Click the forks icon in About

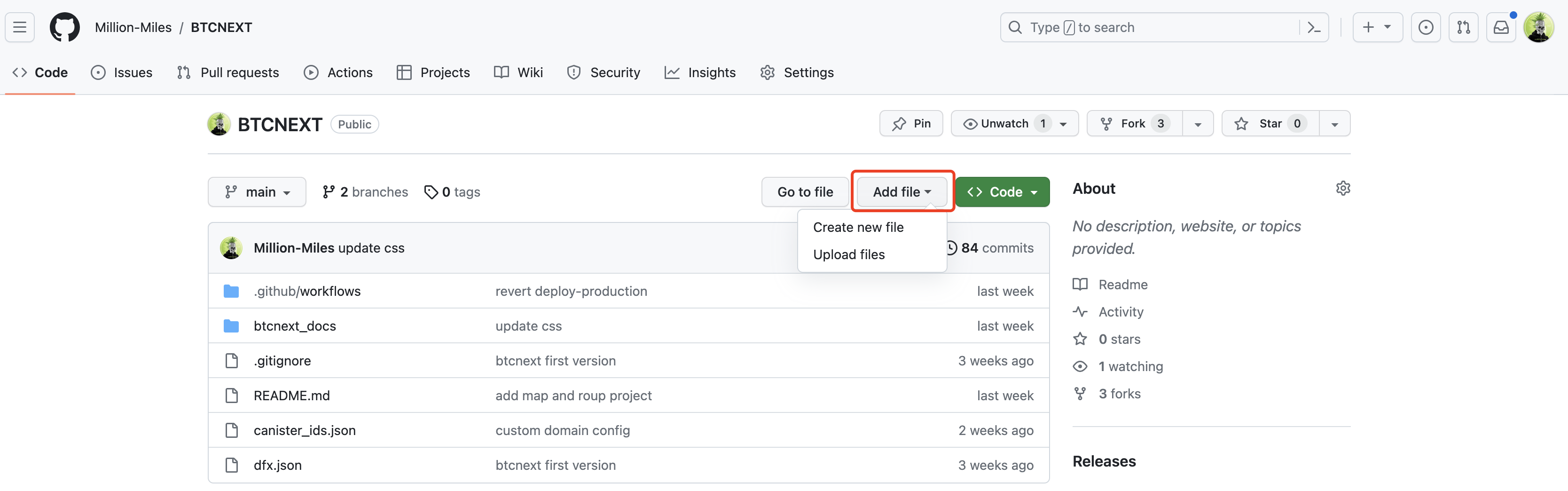tap(1080, 394)
